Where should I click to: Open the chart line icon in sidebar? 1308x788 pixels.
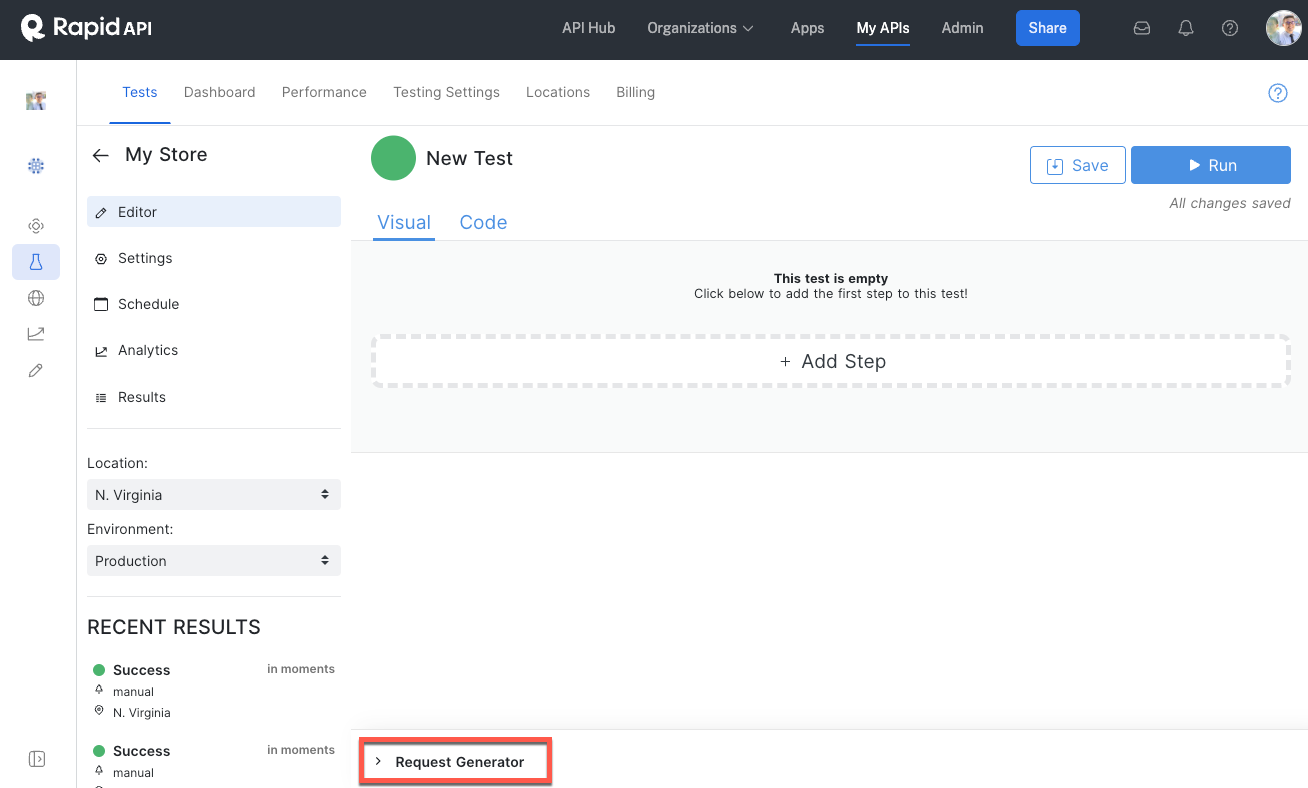point(36,334)
